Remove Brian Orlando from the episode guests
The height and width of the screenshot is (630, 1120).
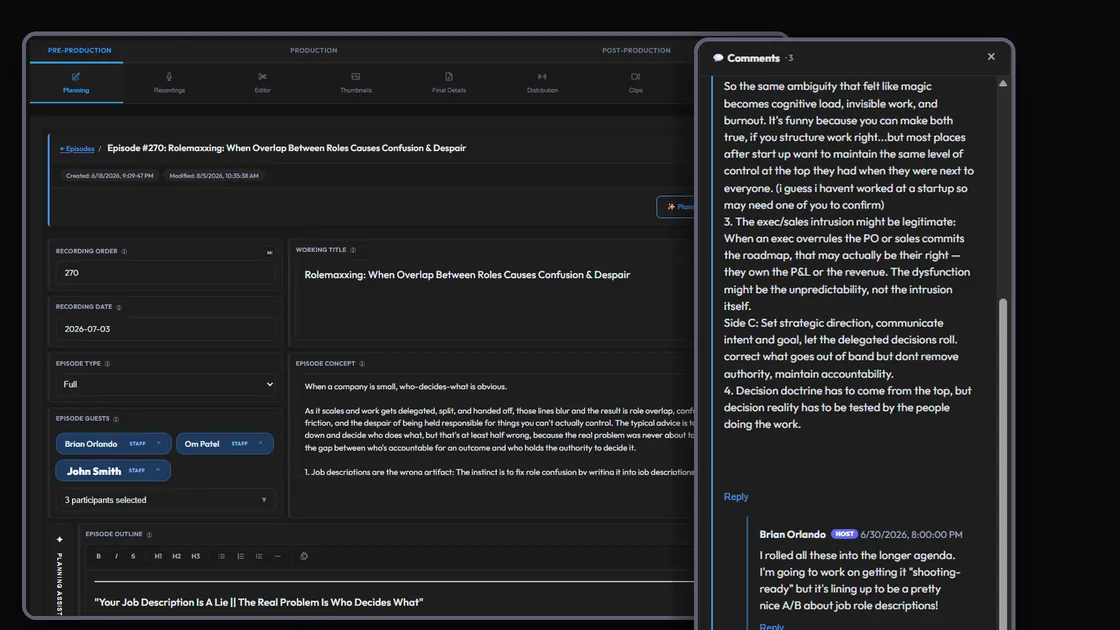click(159, 444)
